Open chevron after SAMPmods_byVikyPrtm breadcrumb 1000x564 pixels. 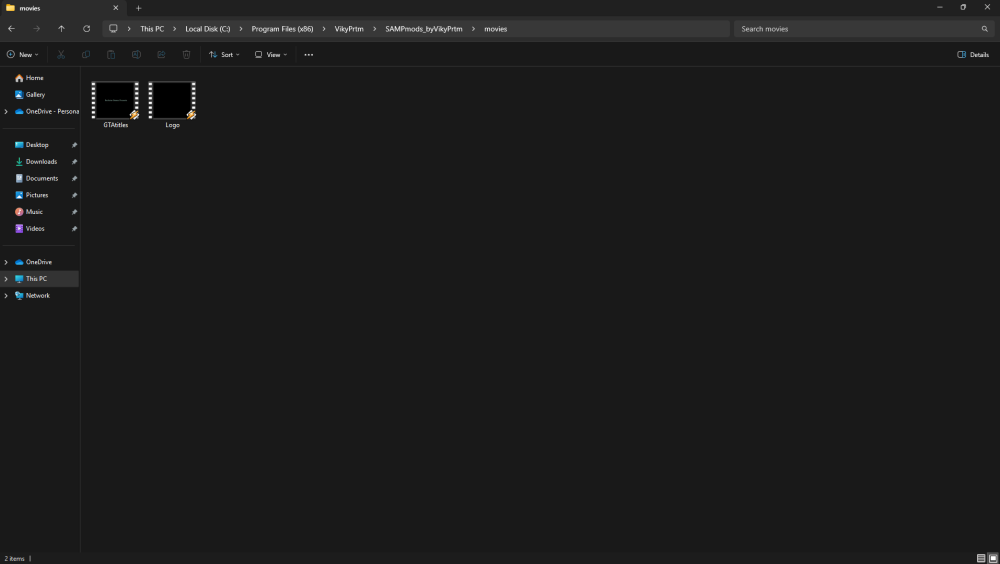(x=473, y=29)
